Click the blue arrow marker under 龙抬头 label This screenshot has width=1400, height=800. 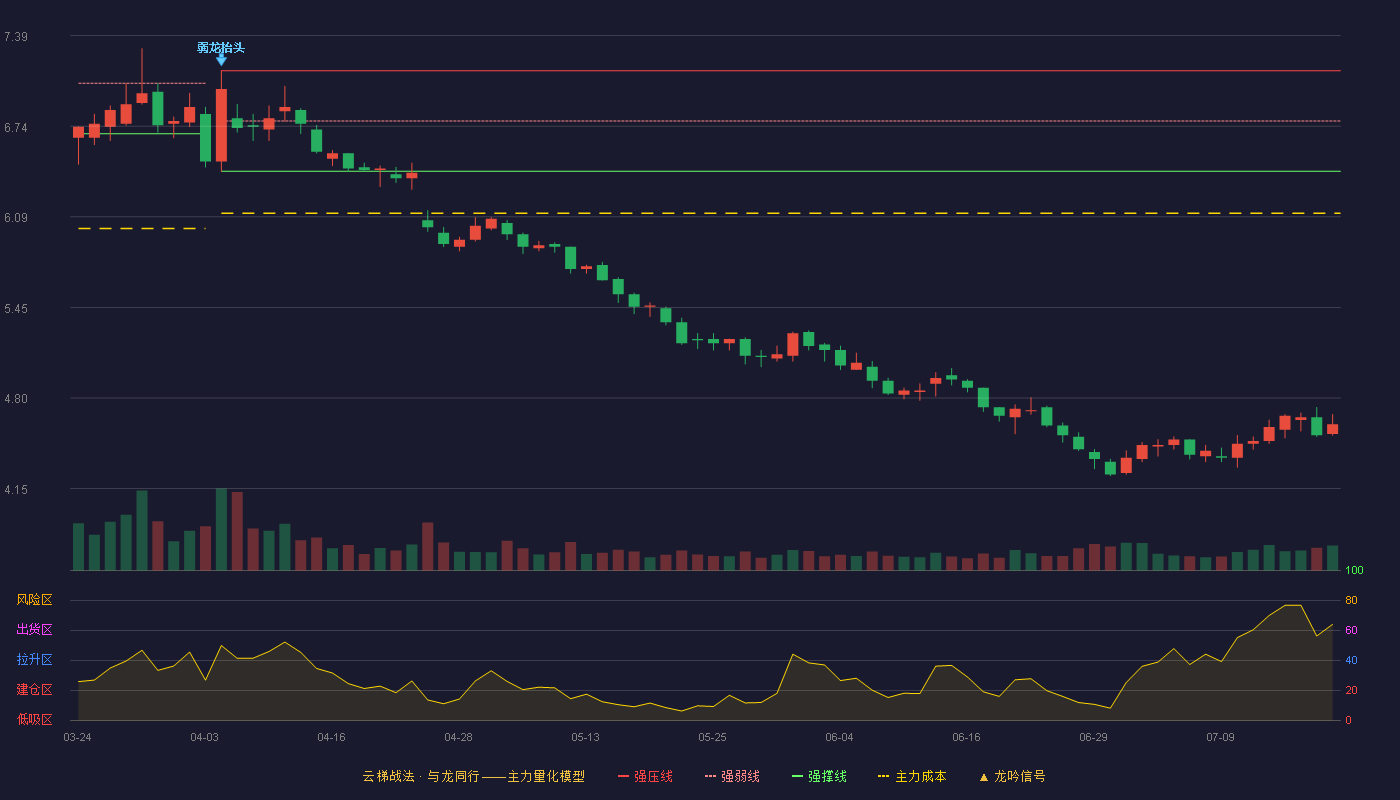click(x=221, y=61)
